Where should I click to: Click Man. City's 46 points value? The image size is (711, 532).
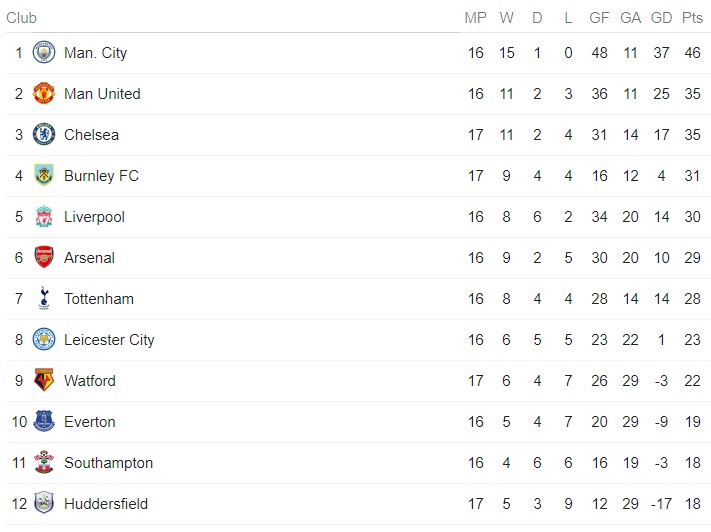pyautogui.click(x=692, y=52)
